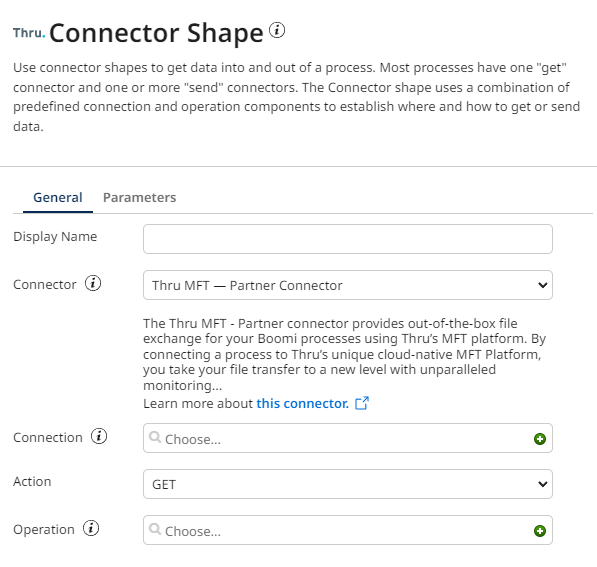Select the General tab
This screenshot has width=597, height=567.
(x=58, y=198)
